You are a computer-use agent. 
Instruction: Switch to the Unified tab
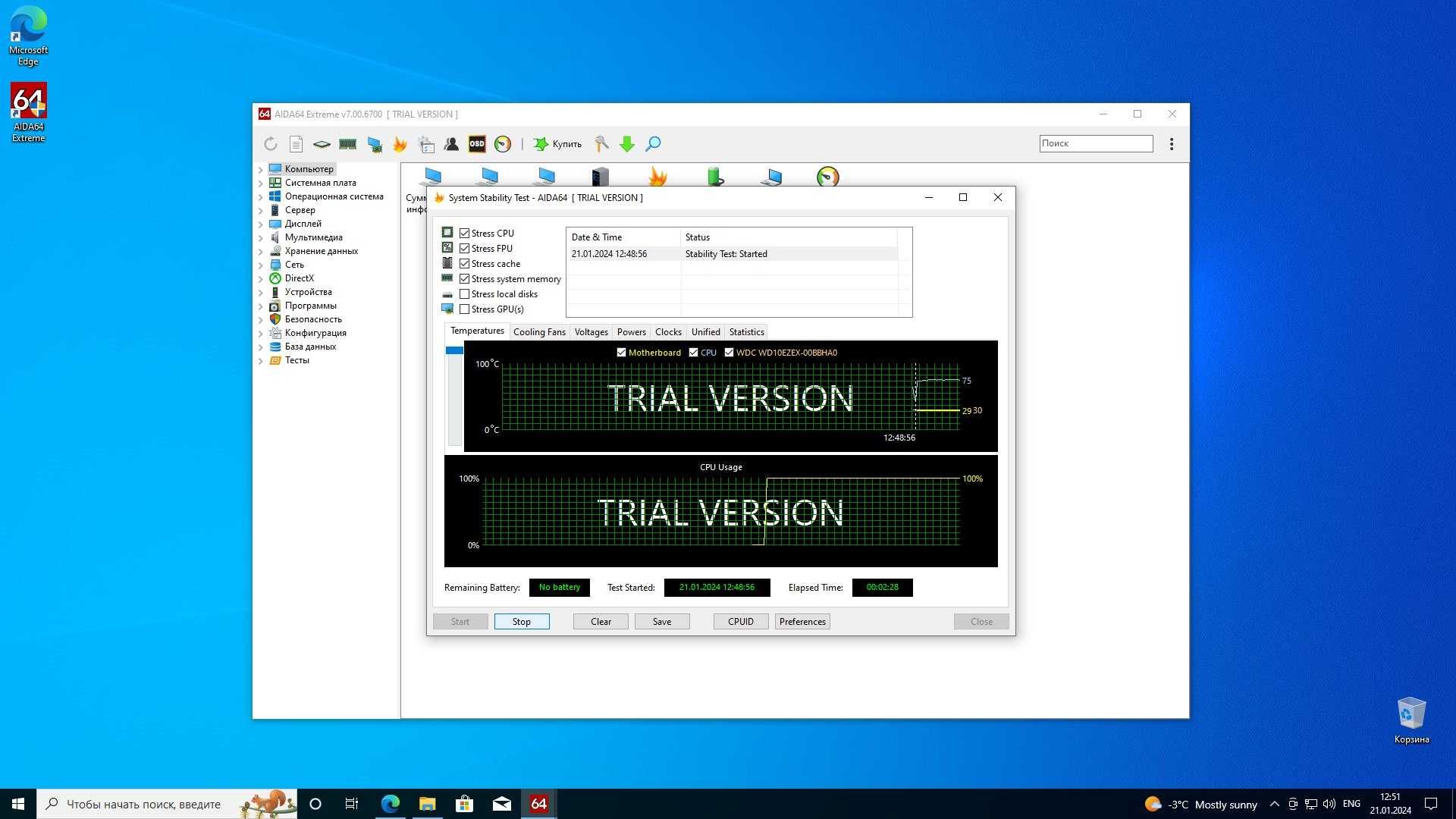pos(706,332)
